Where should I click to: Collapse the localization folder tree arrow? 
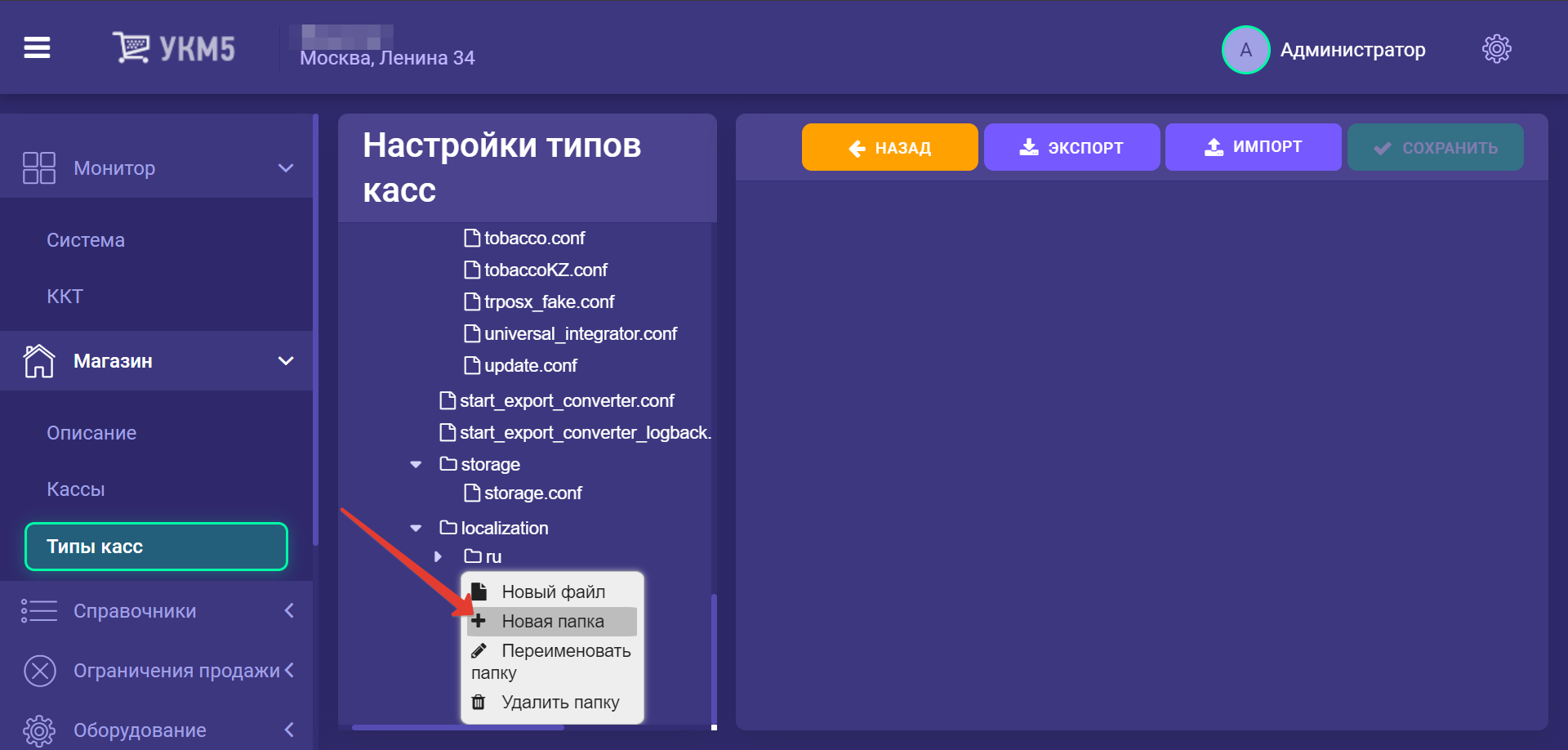(x=416, y=528)
